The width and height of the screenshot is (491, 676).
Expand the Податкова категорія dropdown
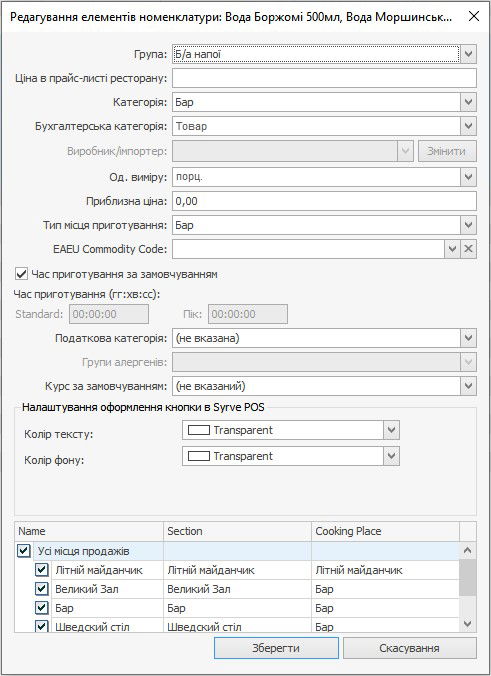pos(469,338)
